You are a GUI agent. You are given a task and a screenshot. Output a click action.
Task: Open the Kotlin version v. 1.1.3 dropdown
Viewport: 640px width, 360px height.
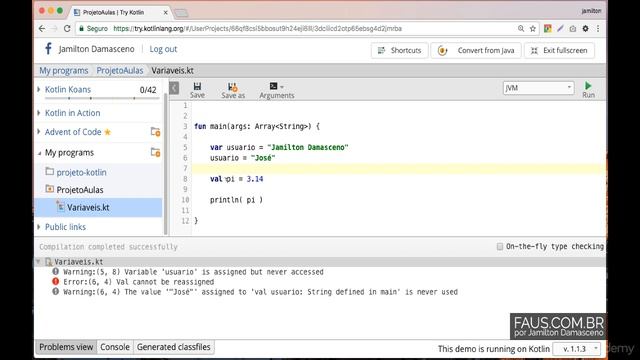click(577, 349)
